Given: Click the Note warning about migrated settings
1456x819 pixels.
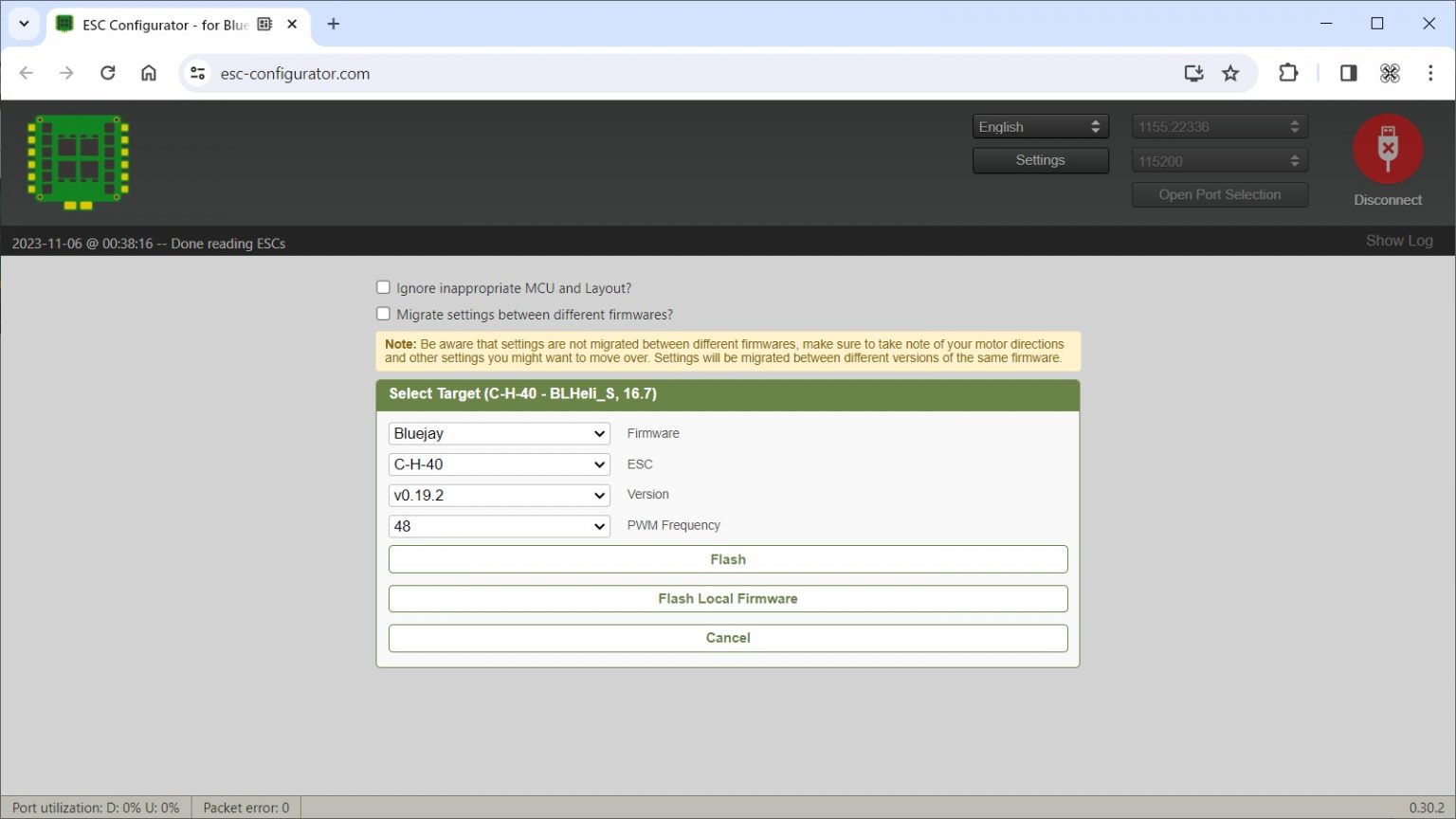Looking at the screenshot, I should tap(728, 351).
